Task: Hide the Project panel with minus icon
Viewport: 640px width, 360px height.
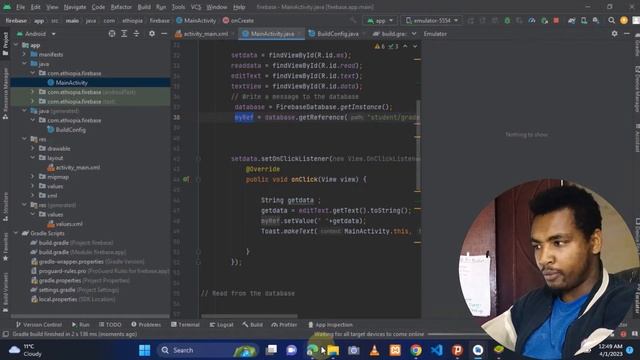Action: [x=164, y=34]
